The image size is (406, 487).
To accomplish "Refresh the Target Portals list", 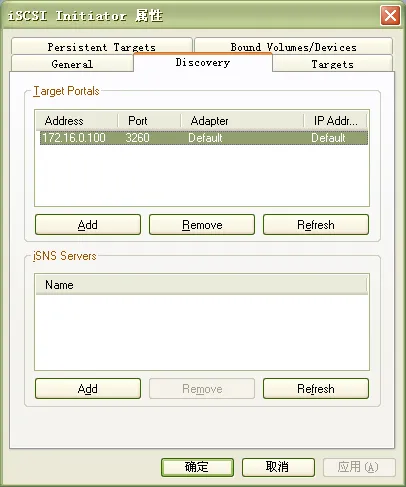I will coord(316,225).
